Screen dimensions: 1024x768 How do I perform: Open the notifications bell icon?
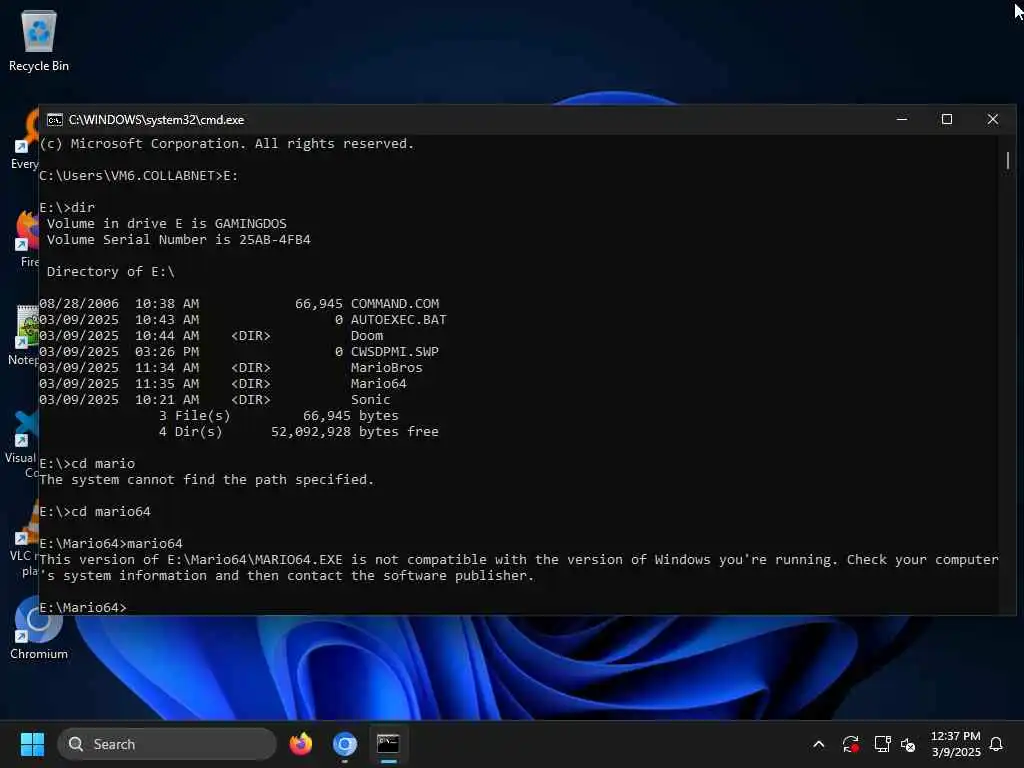pyautogui.click(x=996, y=744)
